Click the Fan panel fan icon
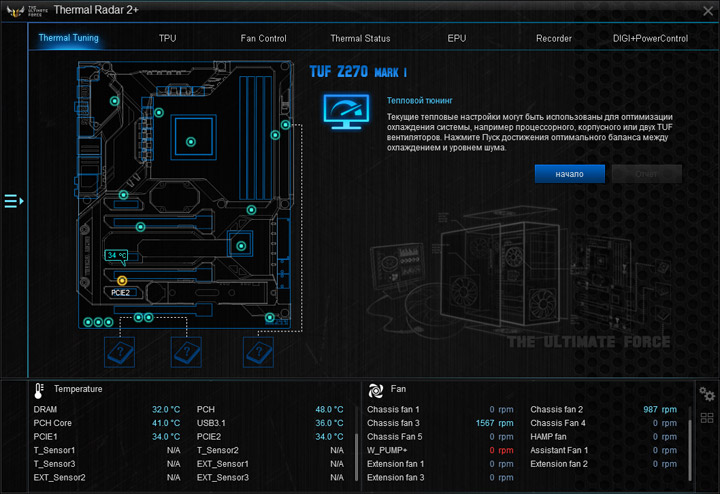Image resolution: width=720 pixels, height=494 pixels. click(376, 390)
